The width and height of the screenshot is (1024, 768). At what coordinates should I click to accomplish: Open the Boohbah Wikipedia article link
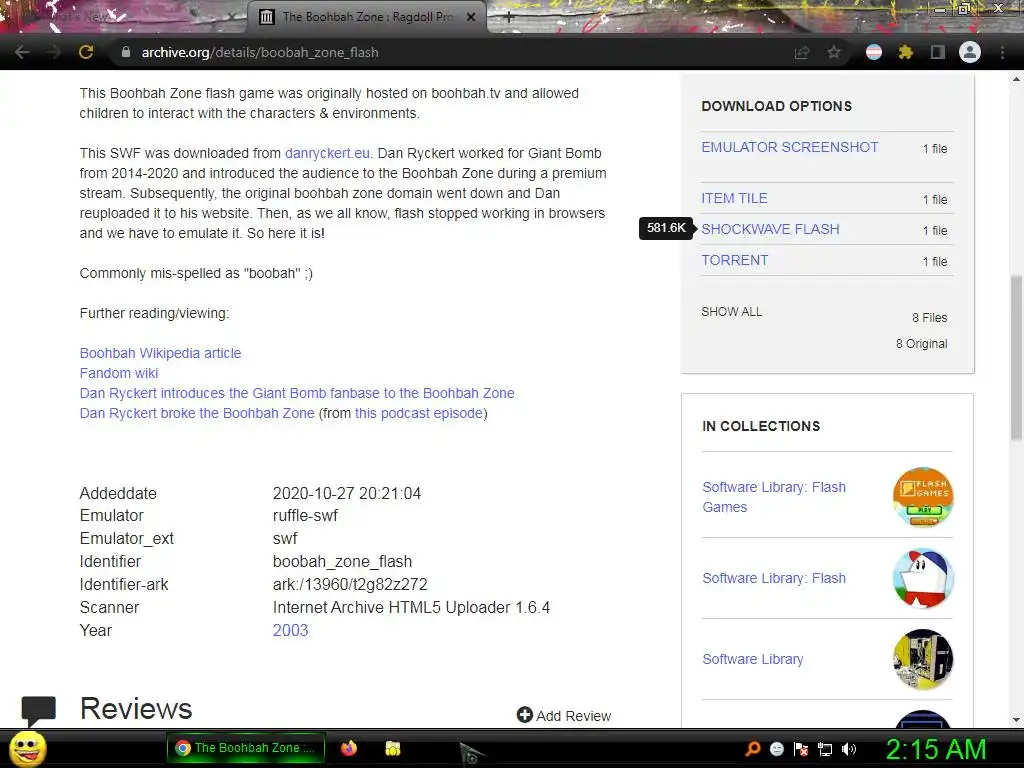(160, 353)
